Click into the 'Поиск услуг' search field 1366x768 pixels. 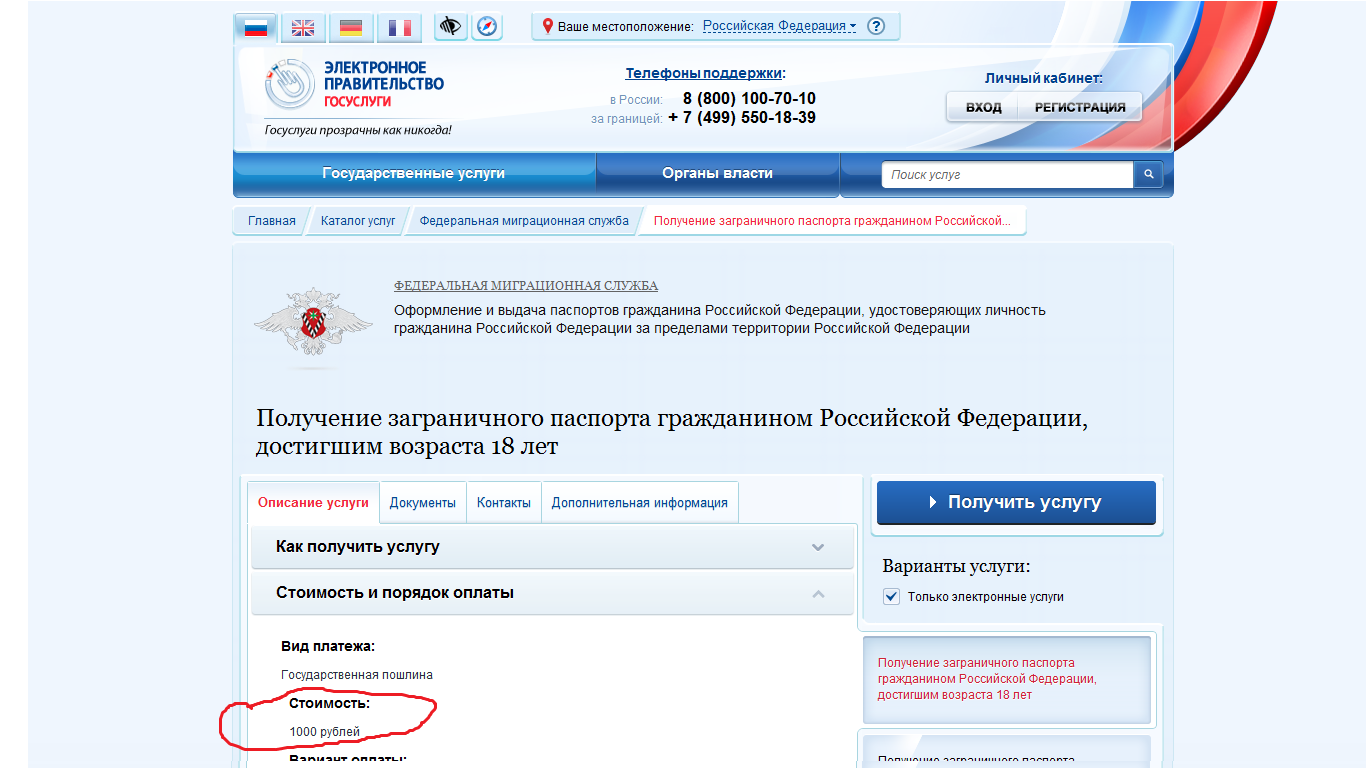[1006, 175]
